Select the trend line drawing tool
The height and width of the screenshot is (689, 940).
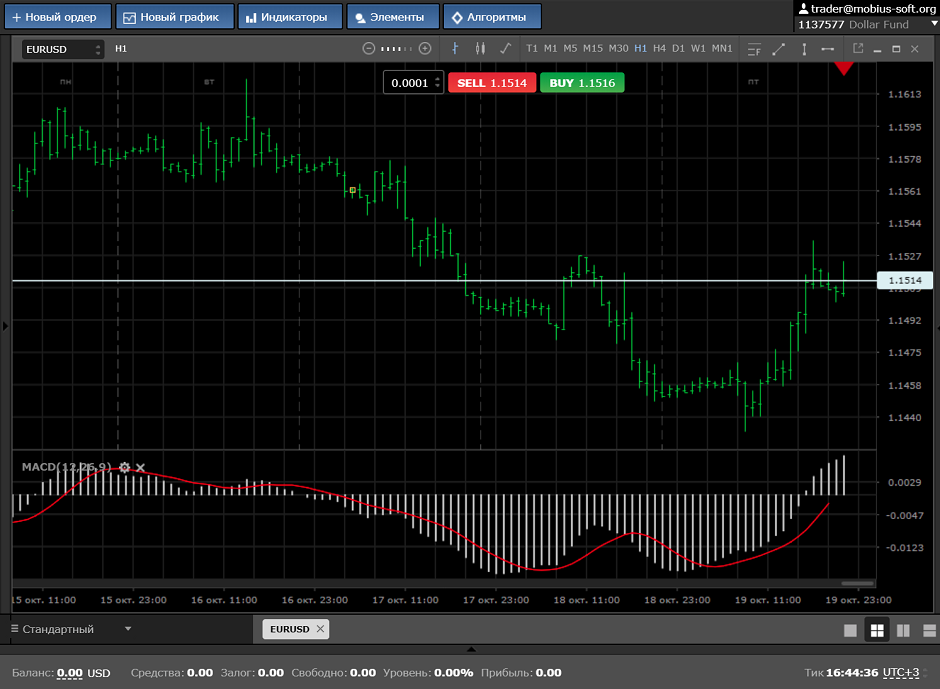point(779,49)
